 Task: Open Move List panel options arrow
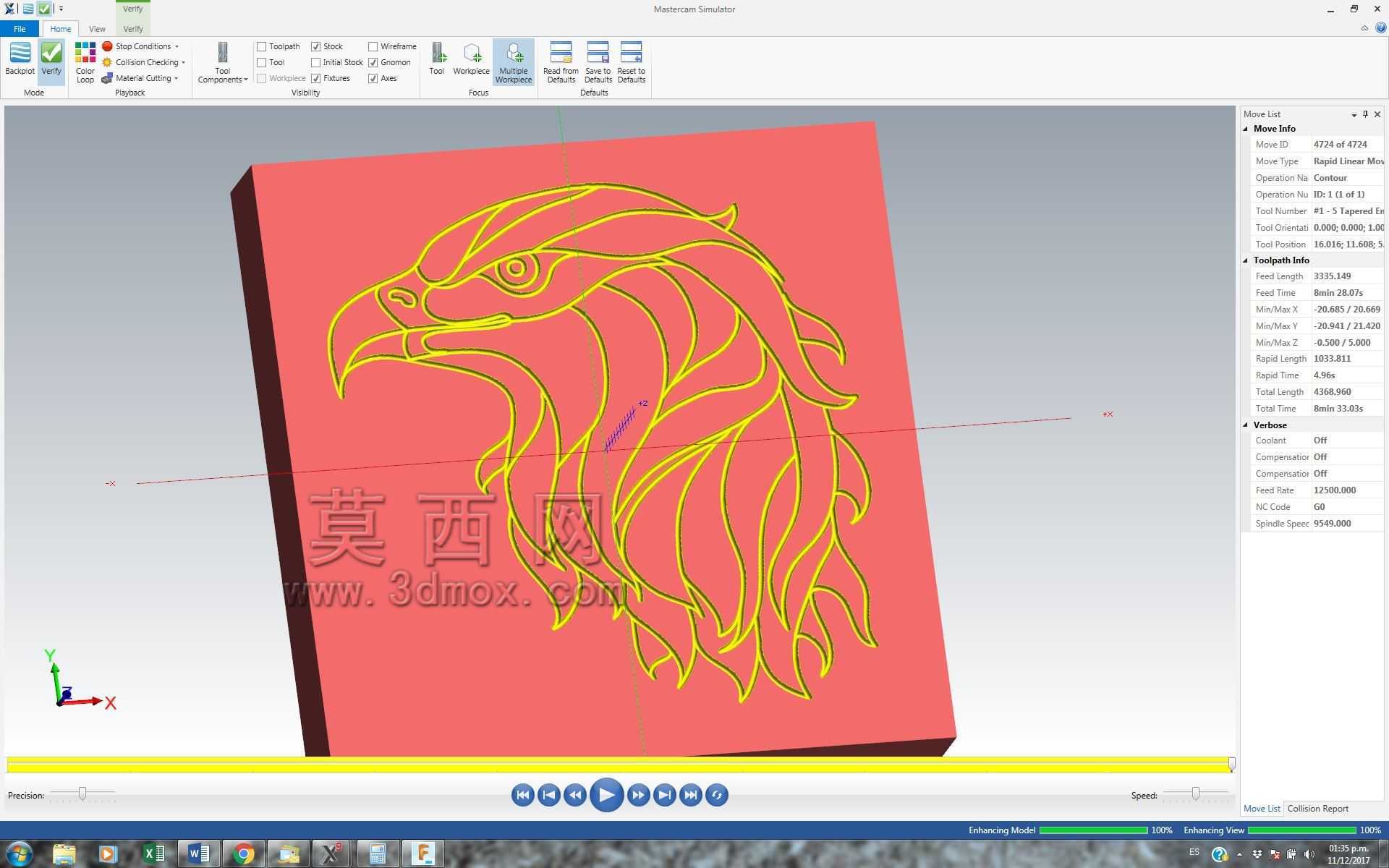(x=1354, y=114)
